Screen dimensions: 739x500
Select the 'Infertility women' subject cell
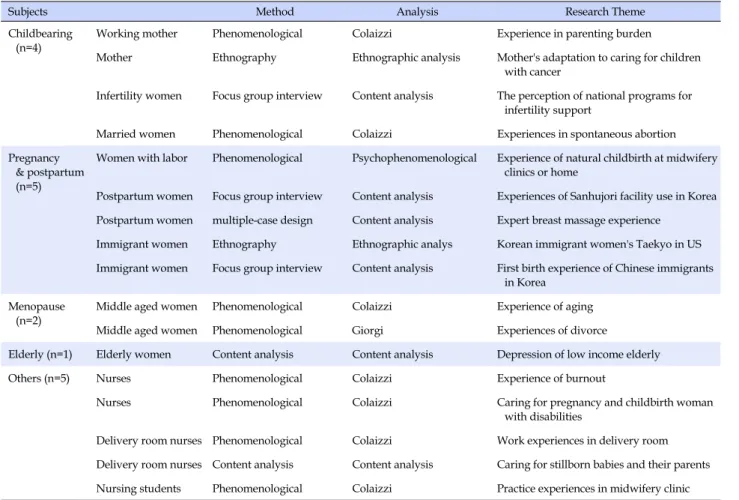tap(139, 96)
